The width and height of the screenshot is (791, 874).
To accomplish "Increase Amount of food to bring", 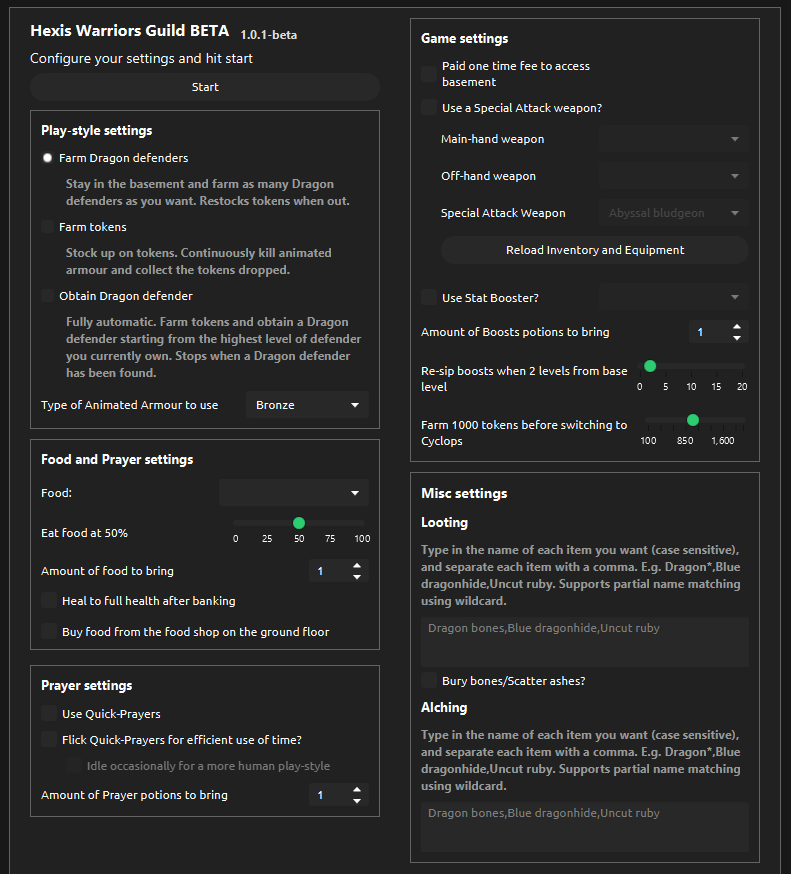I will [x=357, y=566].
